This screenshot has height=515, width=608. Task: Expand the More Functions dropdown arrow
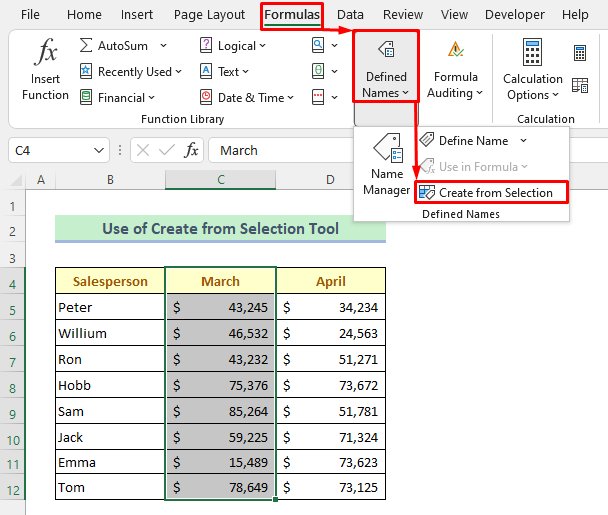coord(335,97)
